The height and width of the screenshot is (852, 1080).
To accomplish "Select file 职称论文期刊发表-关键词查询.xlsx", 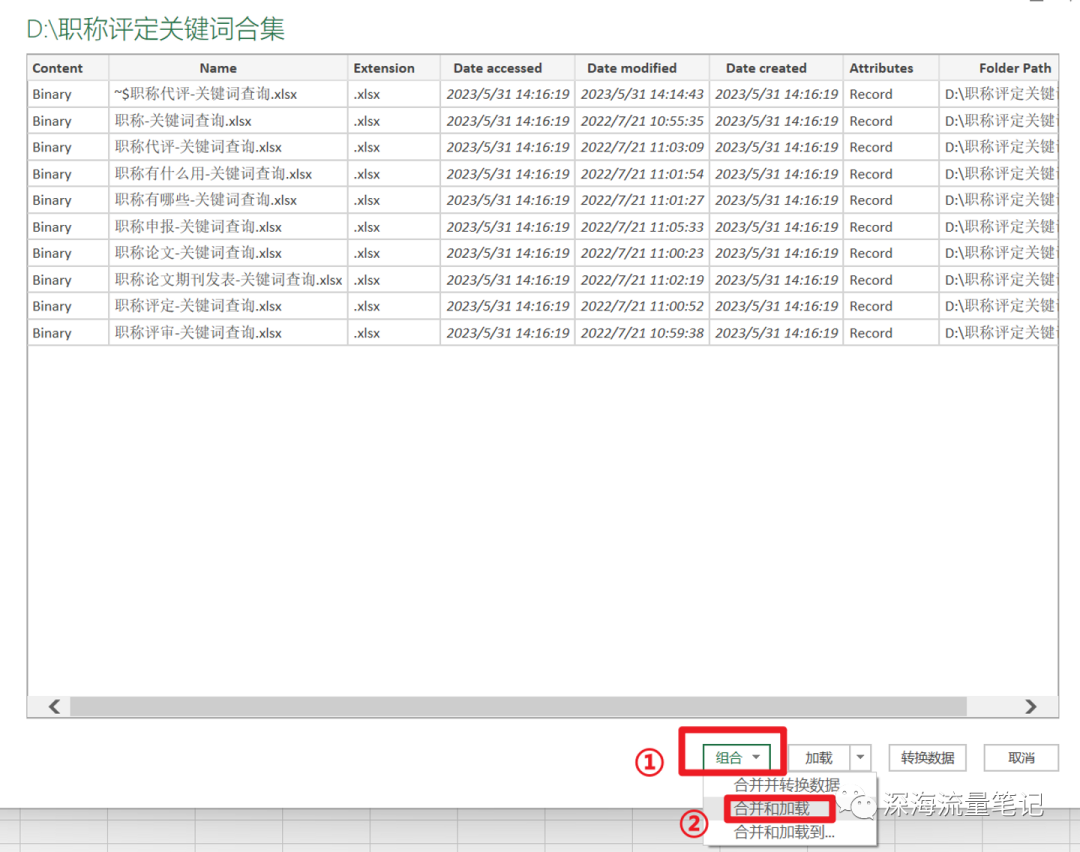I will point(228,280).
